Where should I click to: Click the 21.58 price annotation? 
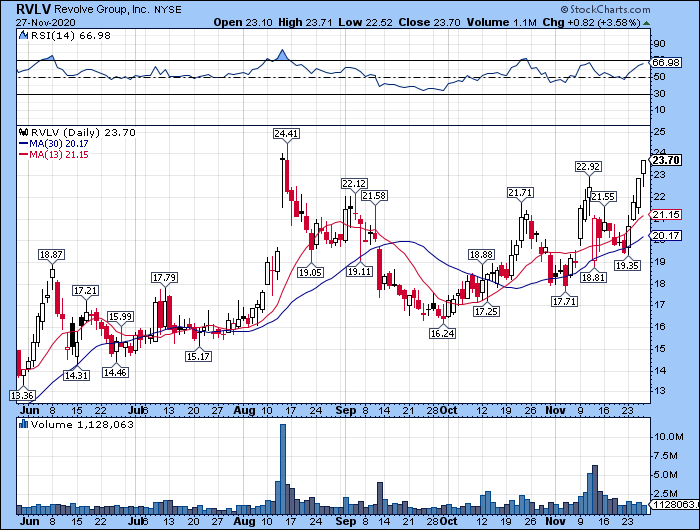[374, 196]
